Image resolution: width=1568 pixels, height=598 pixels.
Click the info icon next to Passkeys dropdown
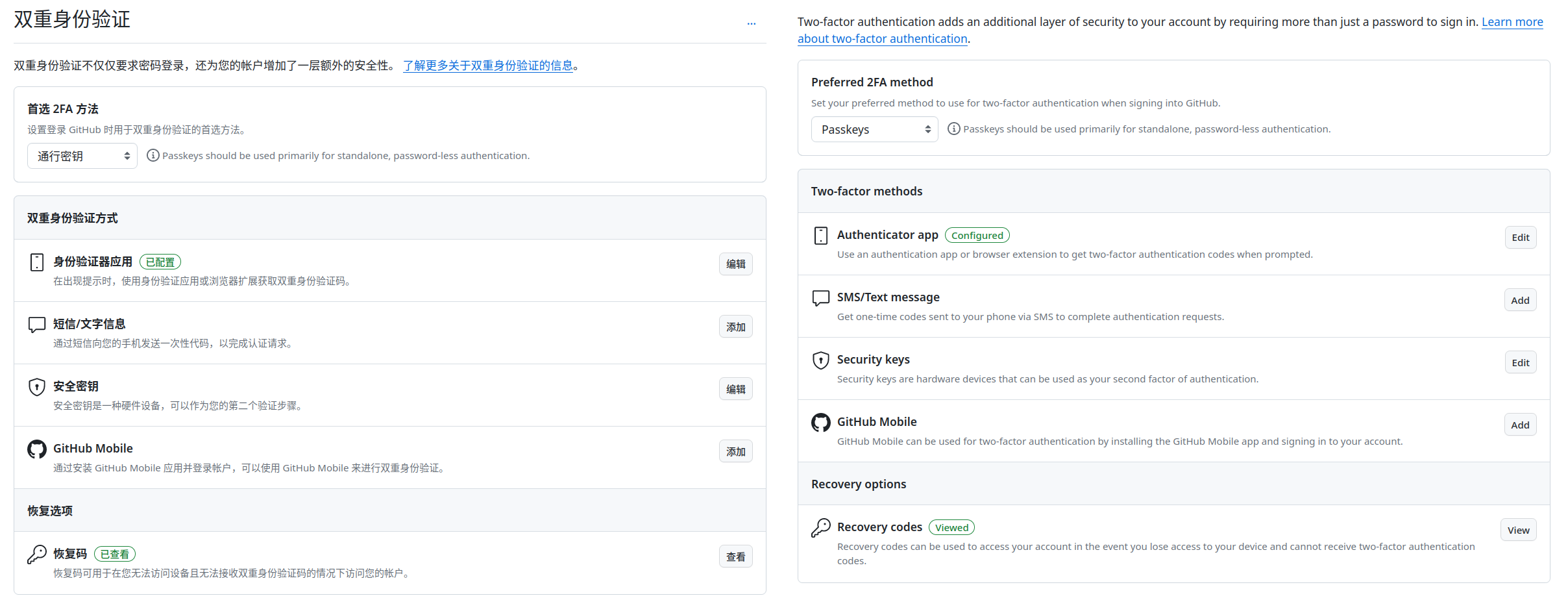click(x=954, y=129)
